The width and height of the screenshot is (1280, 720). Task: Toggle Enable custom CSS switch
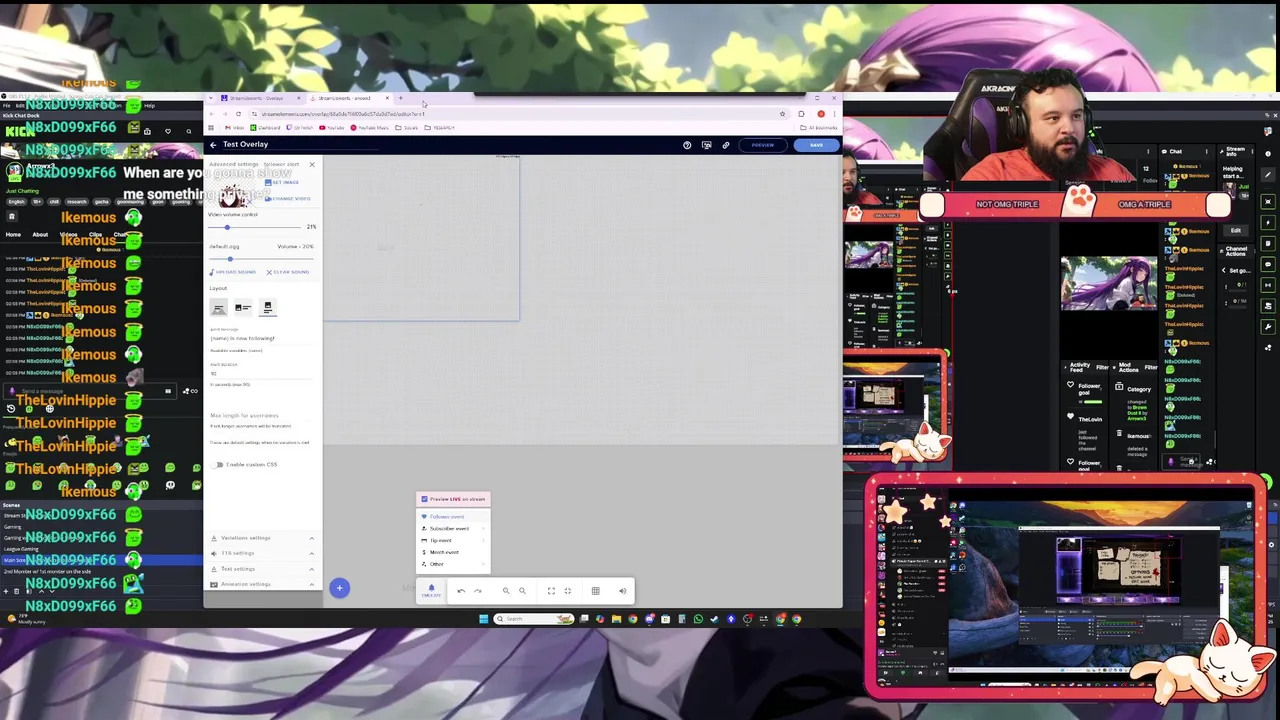tap(218, 464)
